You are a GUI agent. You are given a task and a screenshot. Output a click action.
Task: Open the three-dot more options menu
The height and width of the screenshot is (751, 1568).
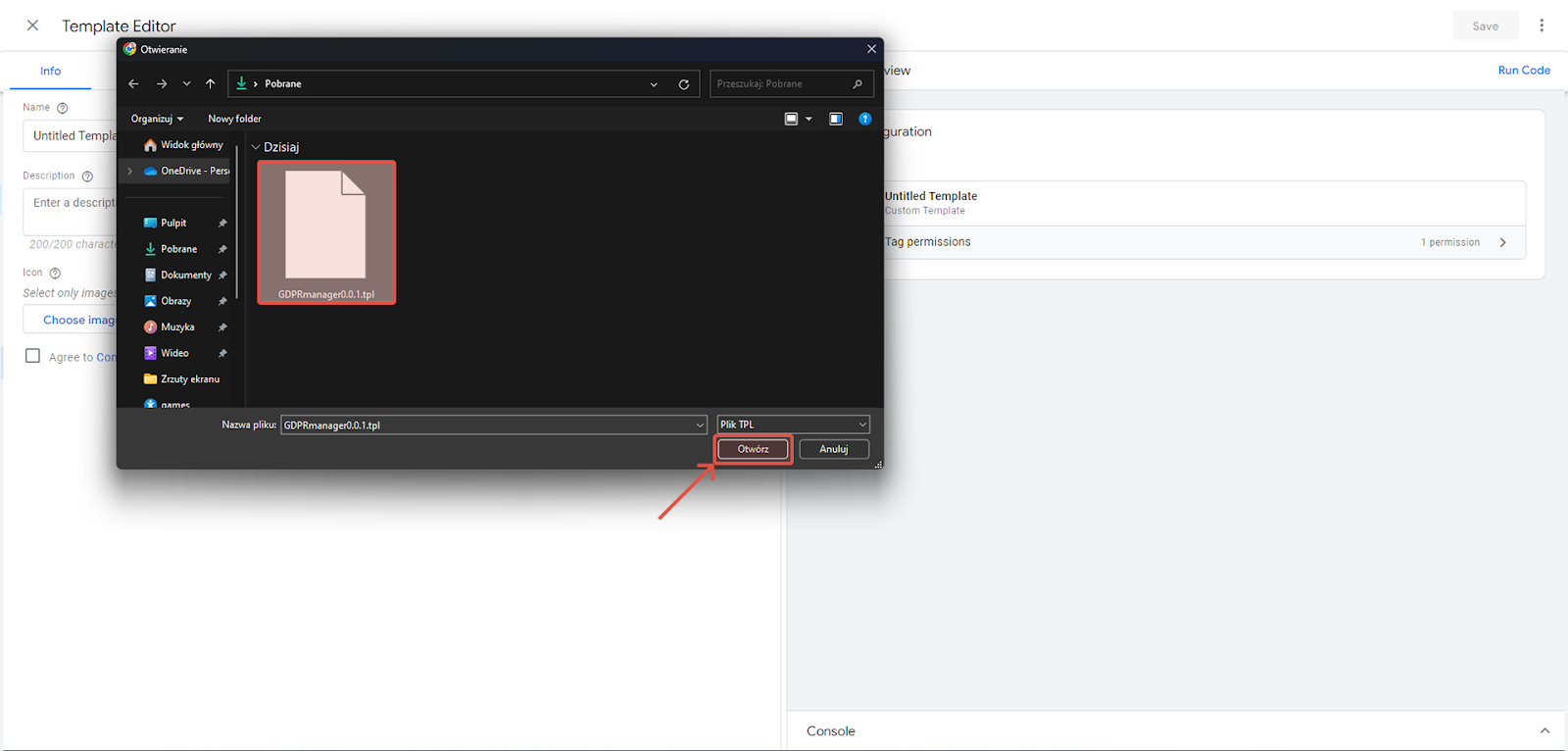[x=1542, y=25]
